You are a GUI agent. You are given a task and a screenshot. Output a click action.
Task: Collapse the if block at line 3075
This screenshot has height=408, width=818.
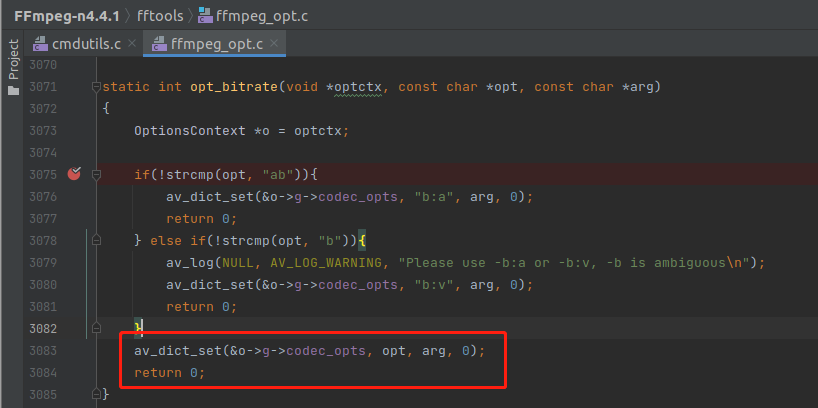(96, 175)
